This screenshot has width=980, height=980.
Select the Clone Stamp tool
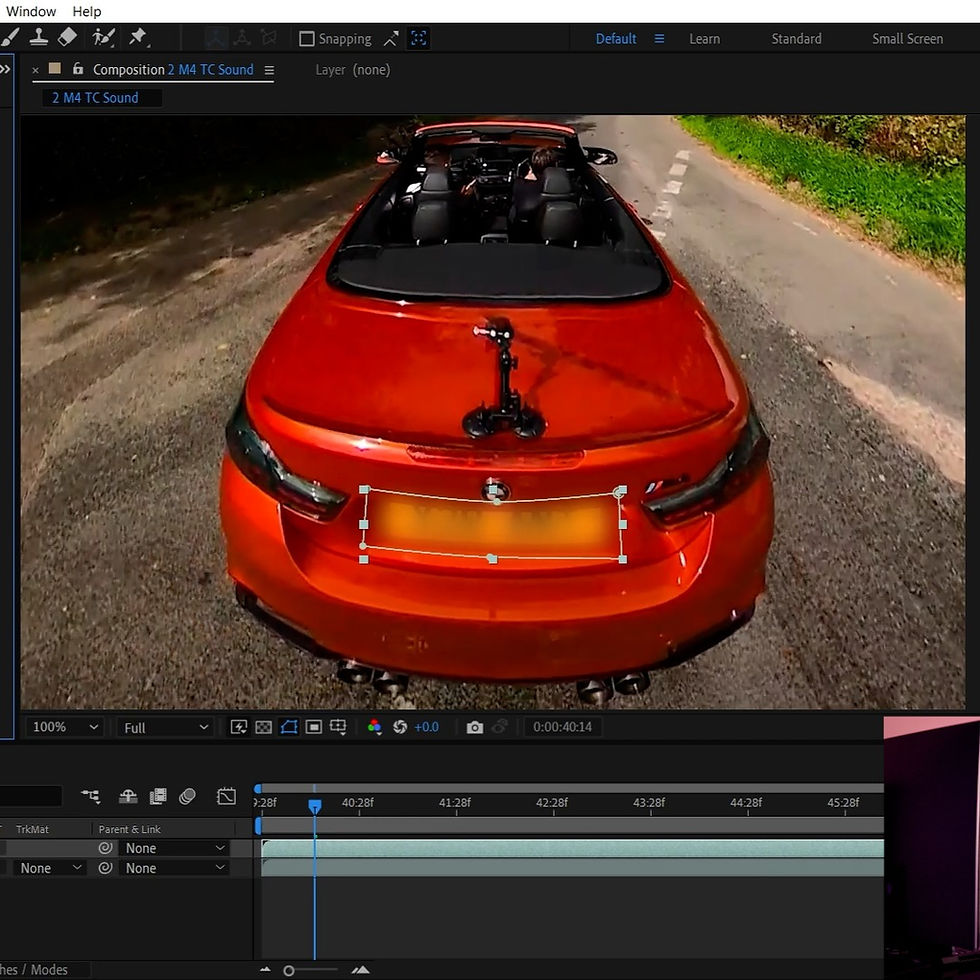pyautogui.click(x=40, y=37)
